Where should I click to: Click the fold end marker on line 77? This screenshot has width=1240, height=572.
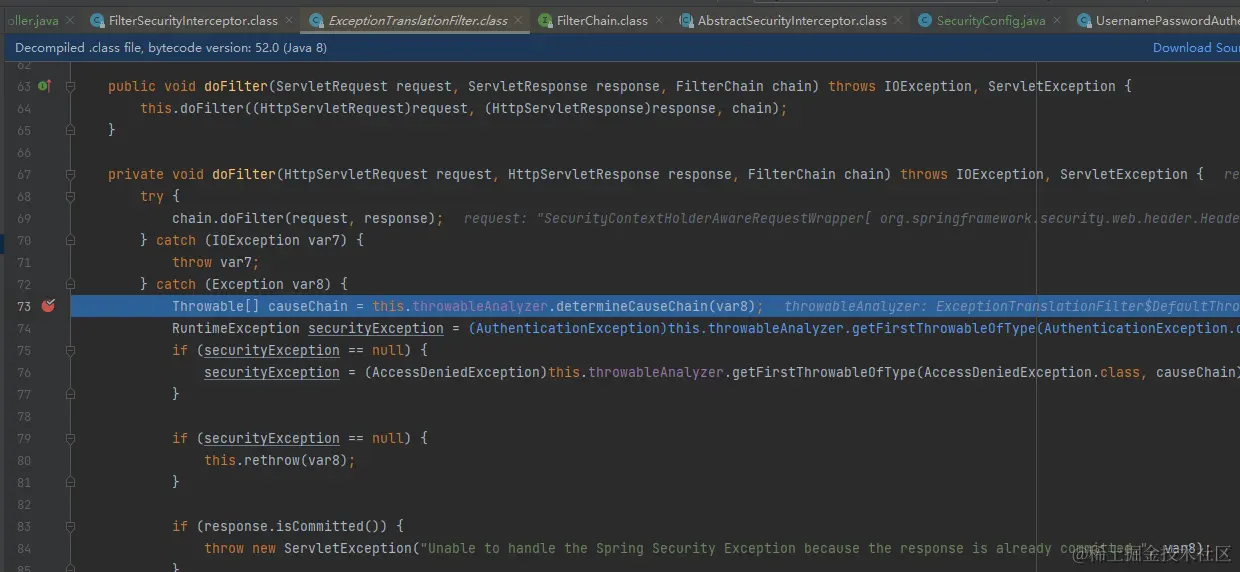click(71, 394)
